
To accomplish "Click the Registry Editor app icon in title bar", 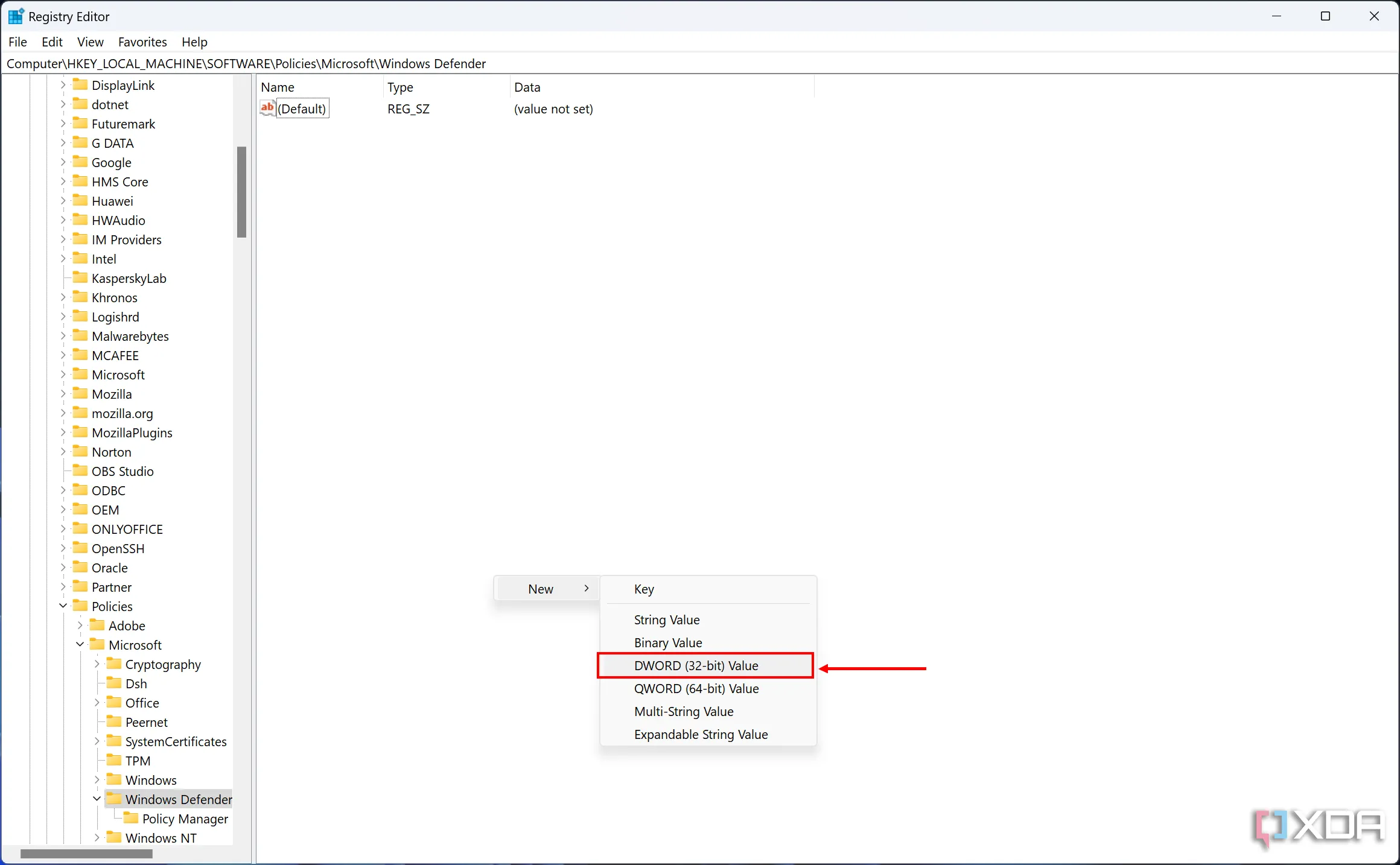I will coord(16,16).
